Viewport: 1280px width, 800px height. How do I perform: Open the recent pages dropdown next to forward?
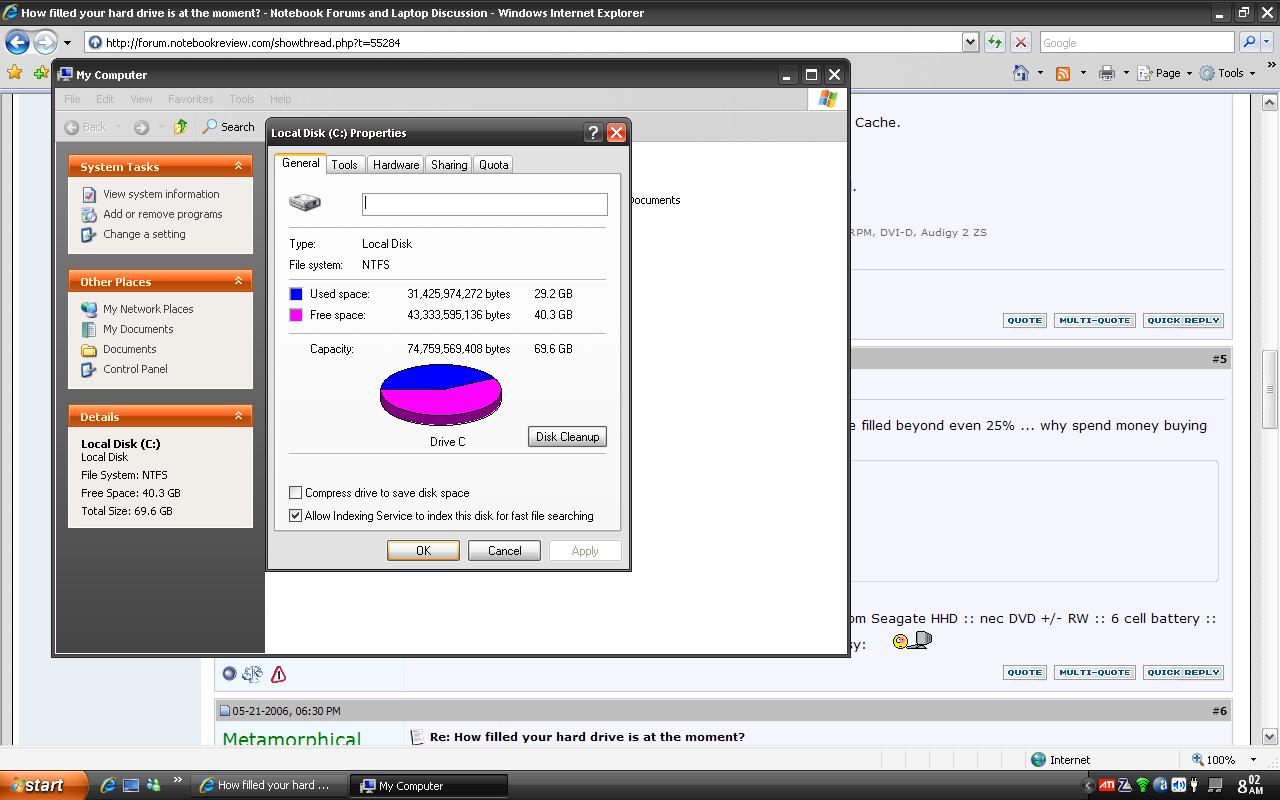tap(67, 43)
